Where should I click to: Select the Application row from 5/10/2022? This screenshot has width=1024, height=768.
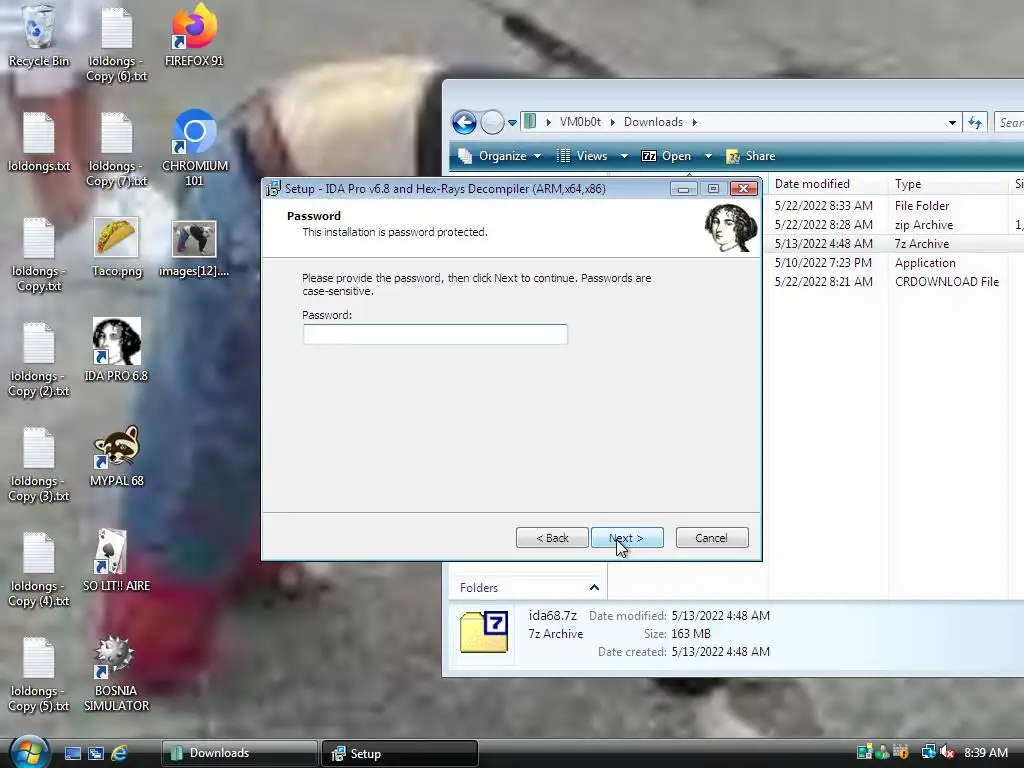tap(896, 263)
